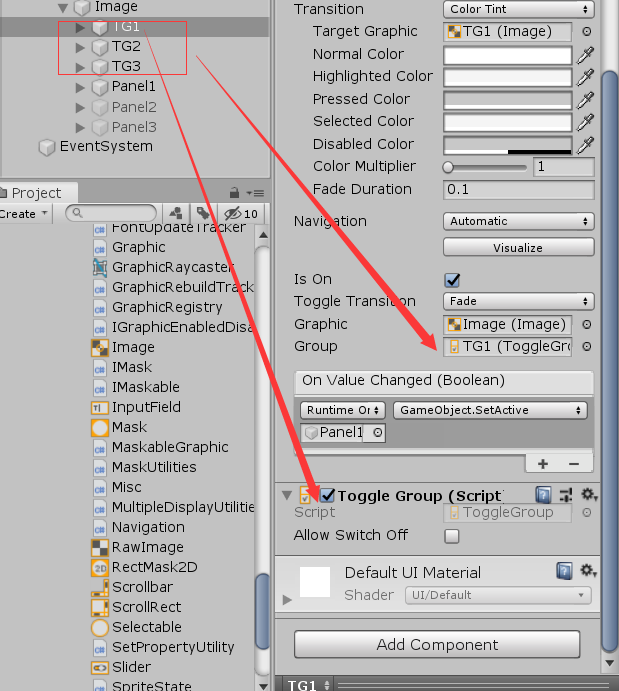Open object picker for Target Graphic
The height and width of the screenshot is (691, 619).
(587, 31)
